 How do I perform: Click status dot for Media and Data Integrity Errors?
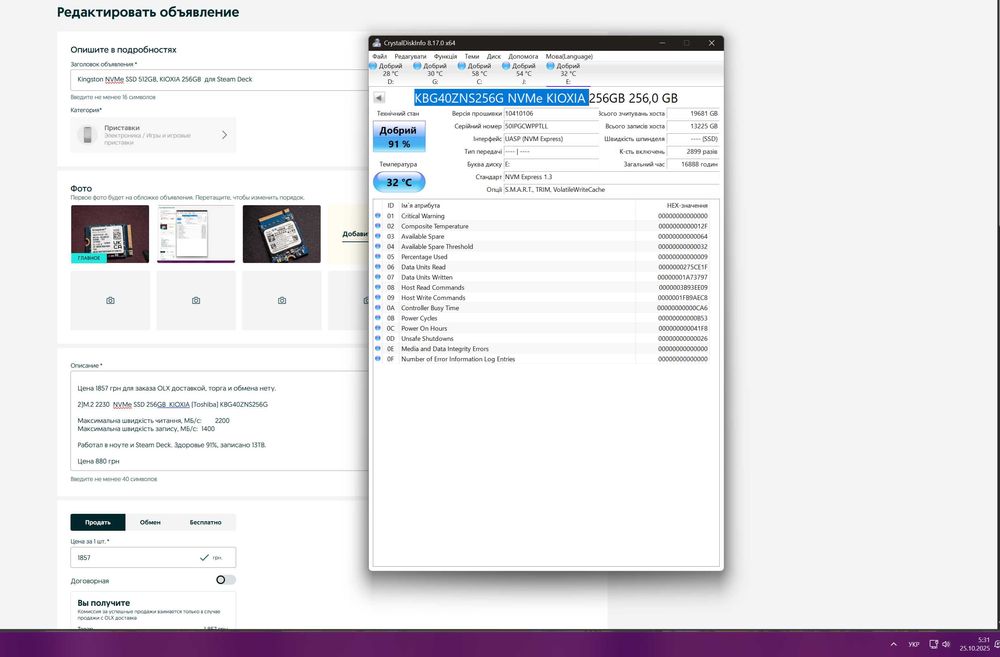378,348
